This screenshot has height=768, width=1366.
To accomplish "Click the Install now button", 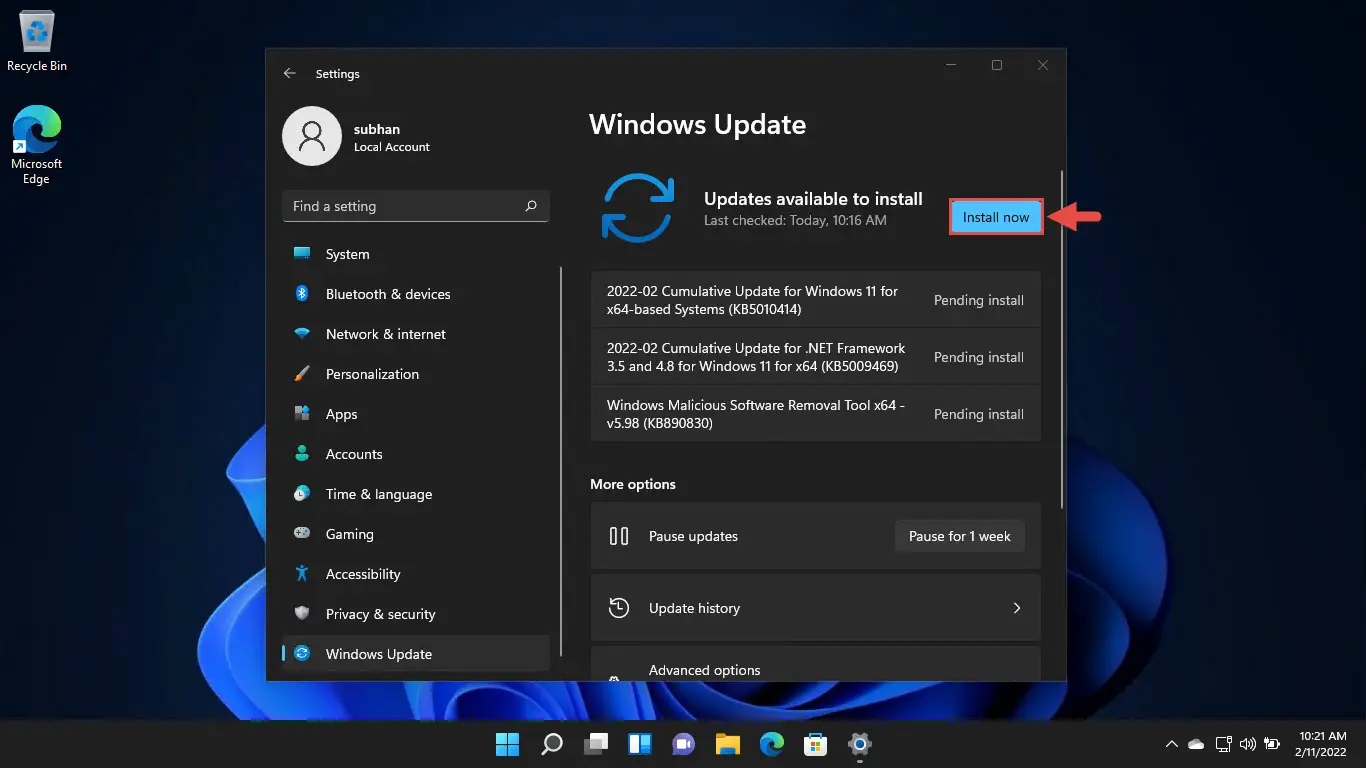I will tap(996, 217).
